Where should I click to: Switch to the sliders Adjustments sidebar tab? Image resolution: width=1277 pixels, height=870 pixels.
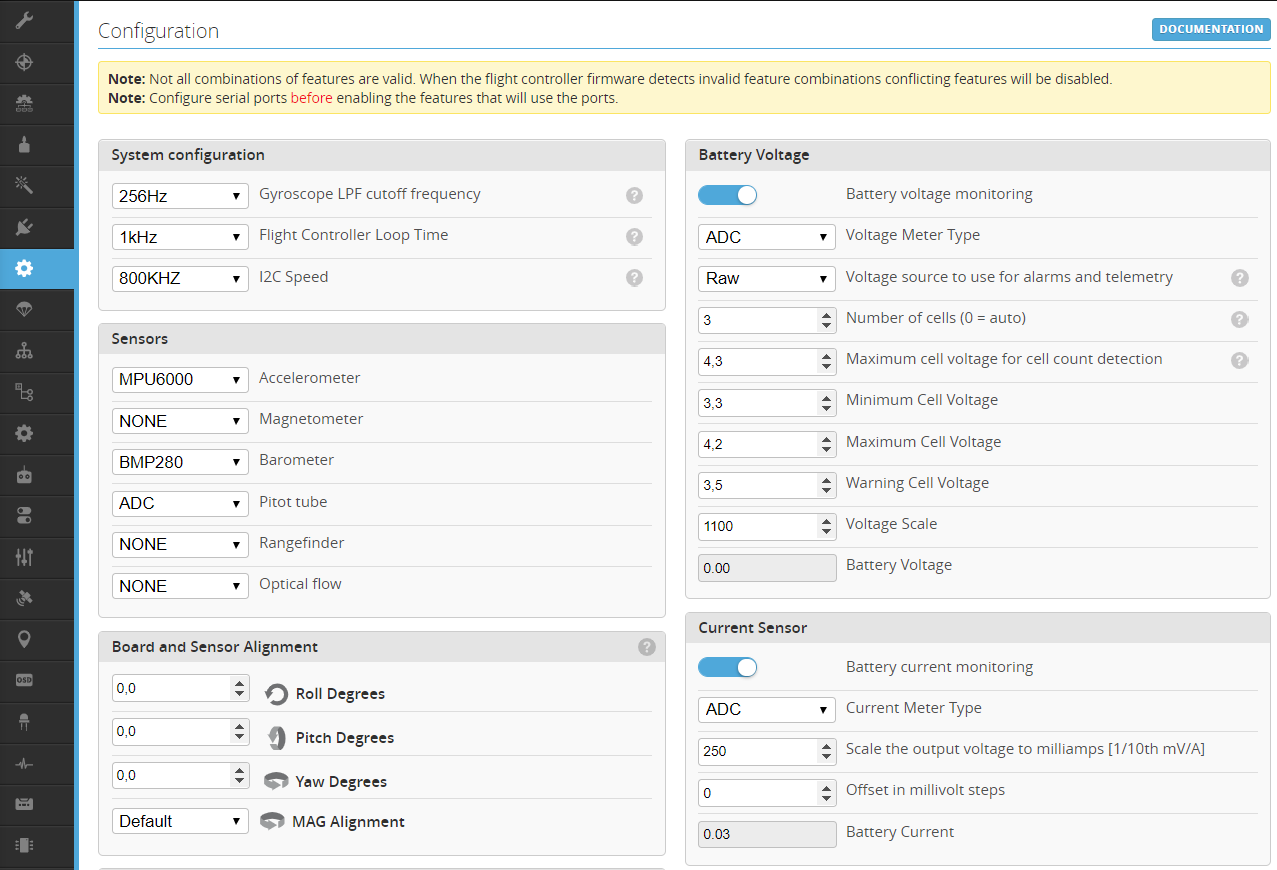click(25, 557)
